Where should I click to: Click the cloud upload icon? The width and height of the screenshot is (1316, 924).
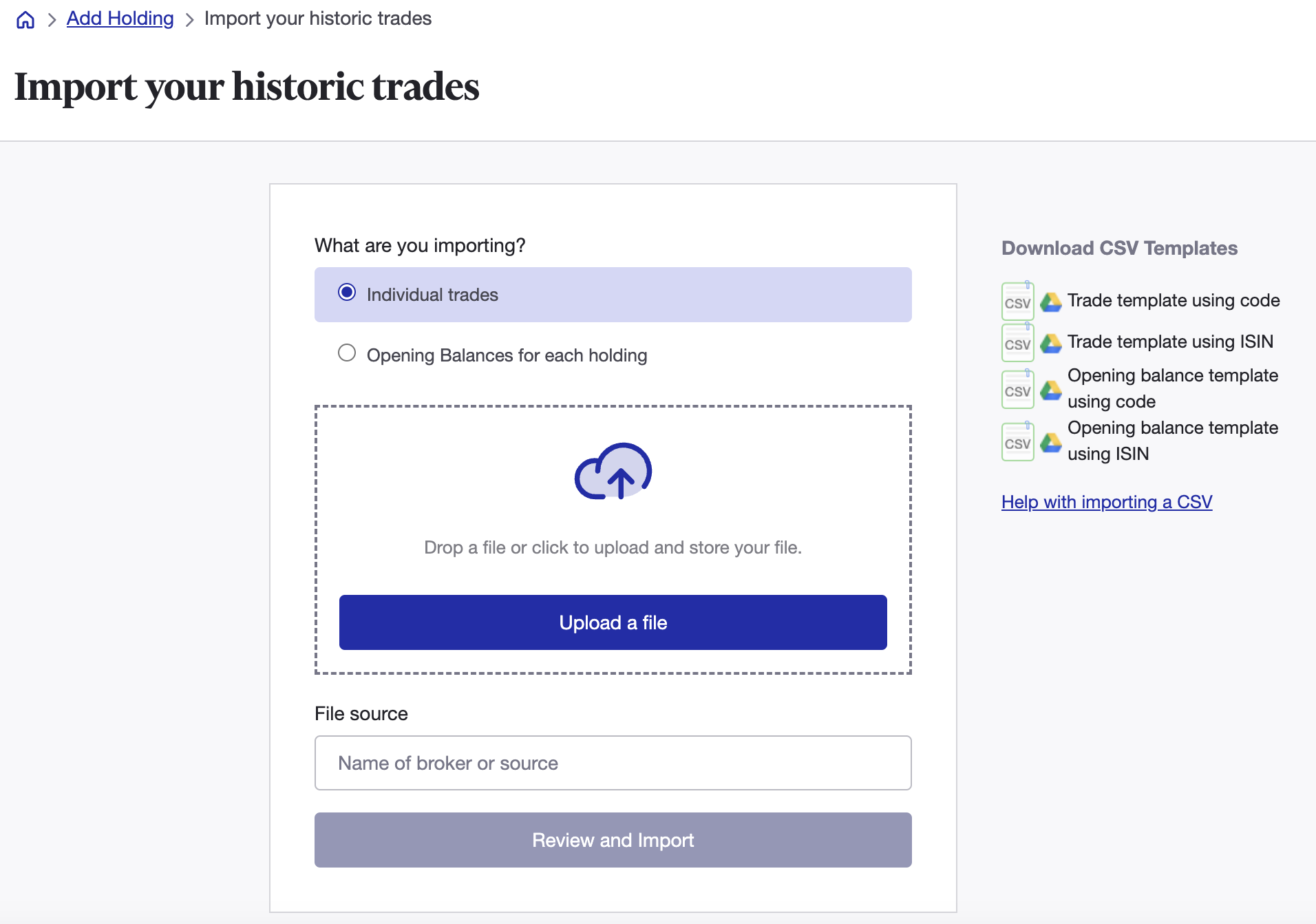coord(613,472)
